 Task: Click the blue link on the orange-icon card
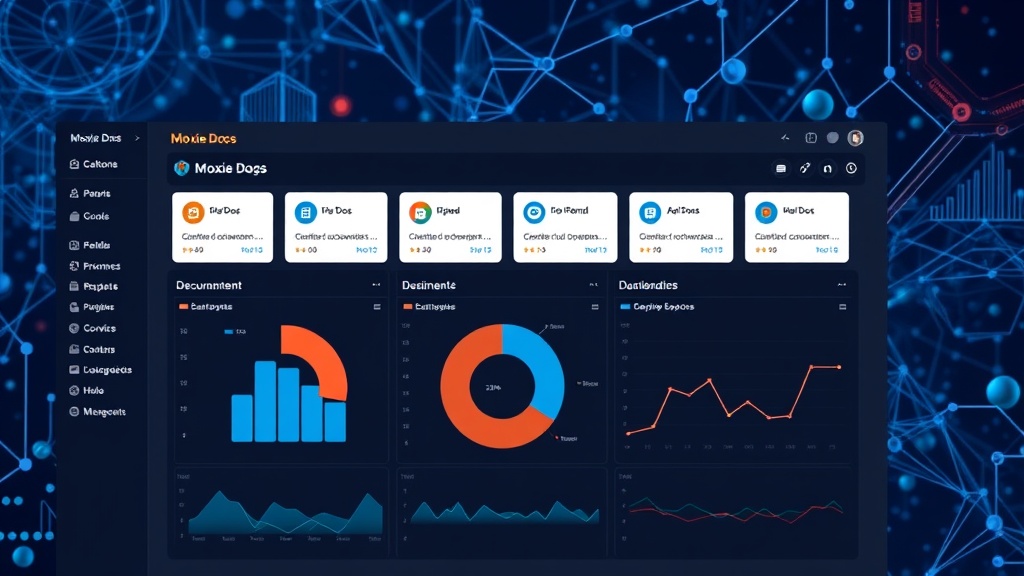[x=252, y=250]
